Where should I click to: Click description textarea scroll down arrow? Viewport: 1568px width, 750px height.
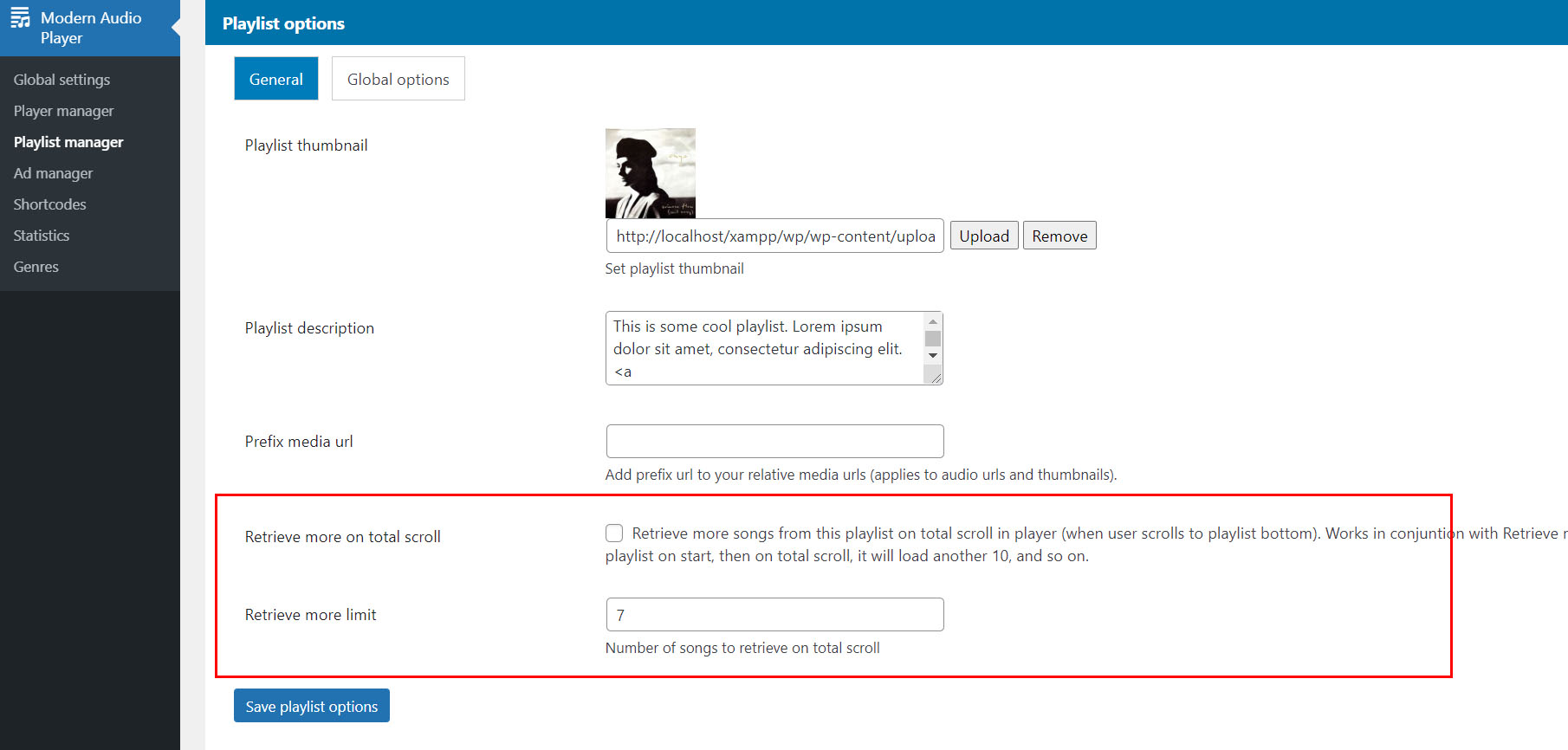pyautogui.click(x=933, y=356)
